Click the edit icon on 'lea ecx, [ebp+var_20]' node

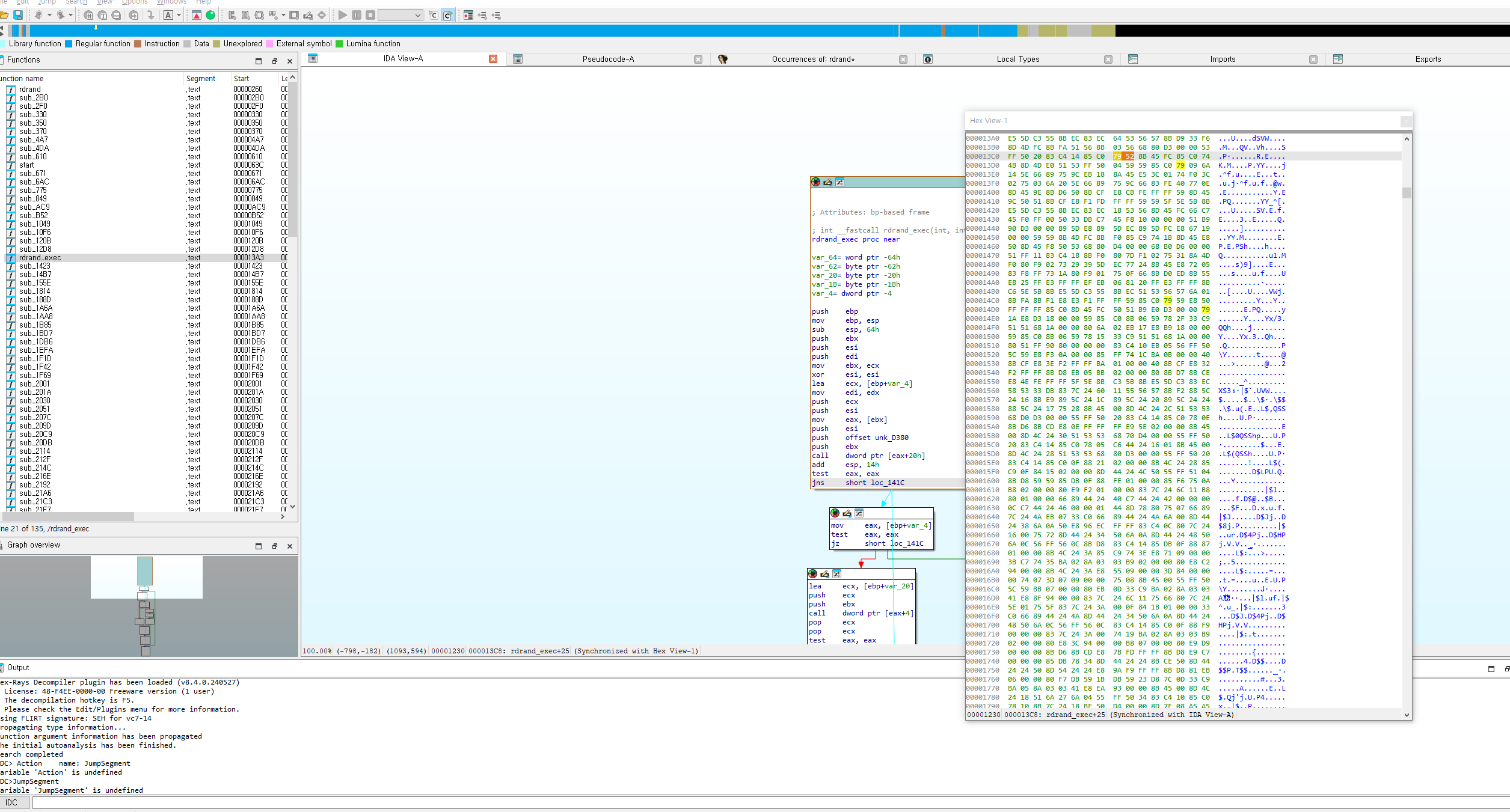pyautogui.click(x=824, y=574)
